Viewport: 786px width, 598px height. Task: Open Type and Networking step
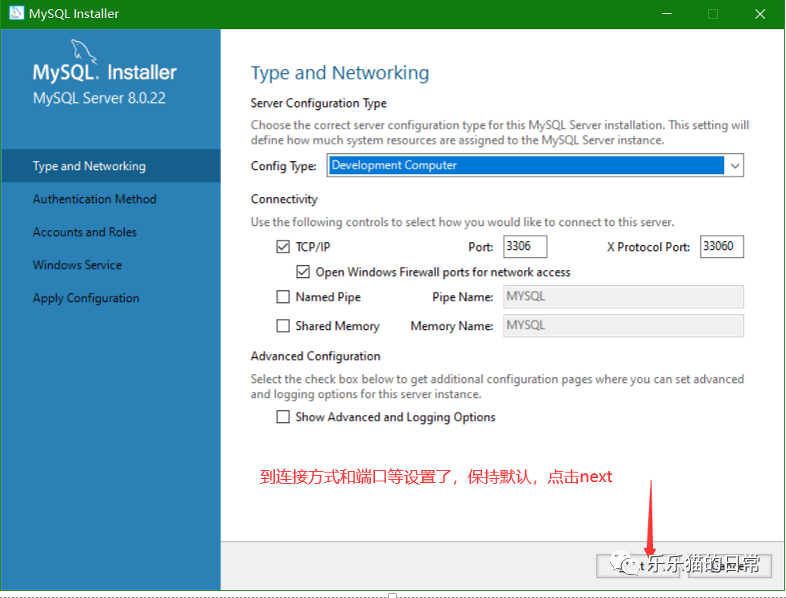point(111,166)
